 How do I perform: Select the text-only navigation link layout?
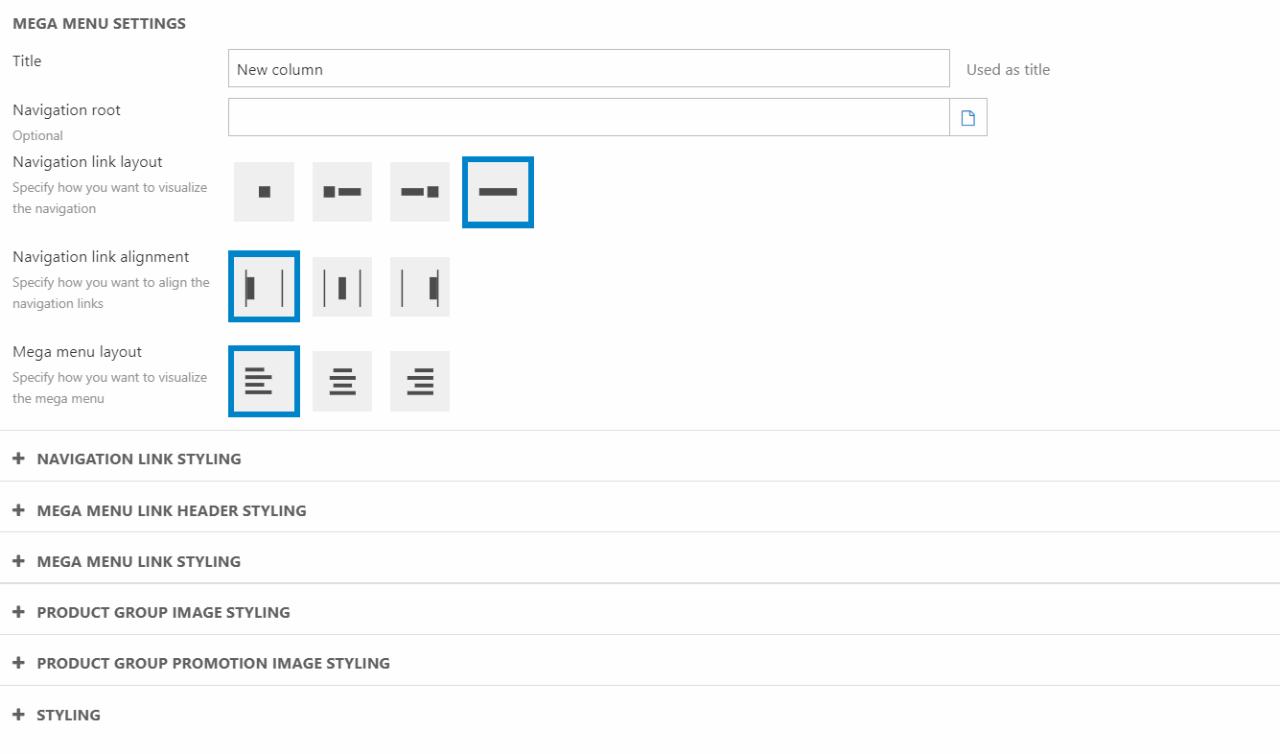pyautogui.click(x=498, y=192)
